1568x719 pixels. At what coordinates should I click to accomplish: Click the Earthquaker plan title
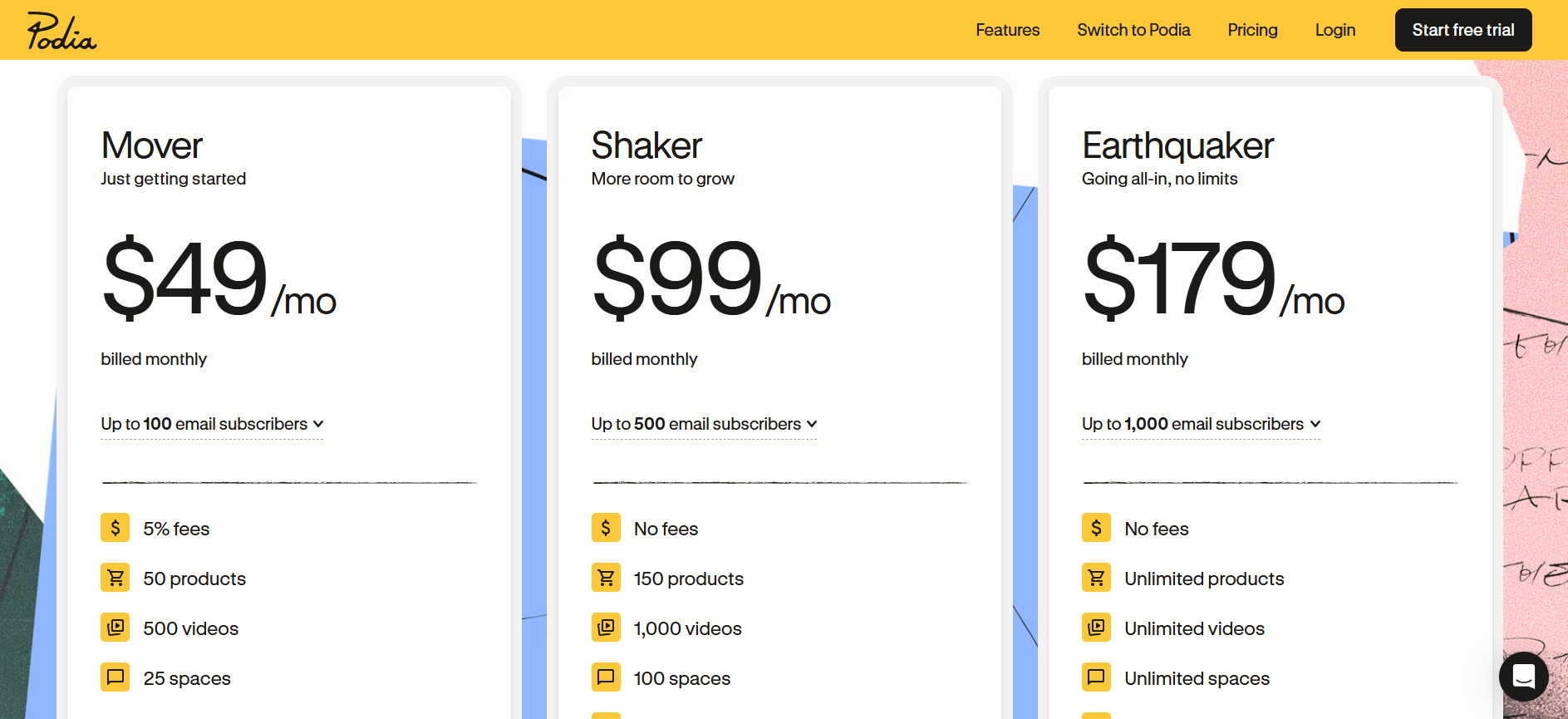pos(1177,145)
